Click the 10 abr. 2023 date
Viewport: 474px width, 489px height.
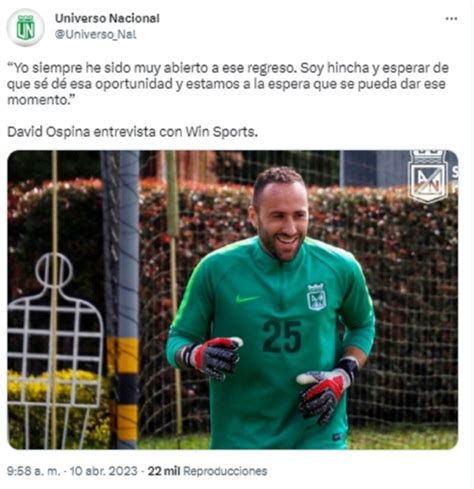tap(104, 471)
